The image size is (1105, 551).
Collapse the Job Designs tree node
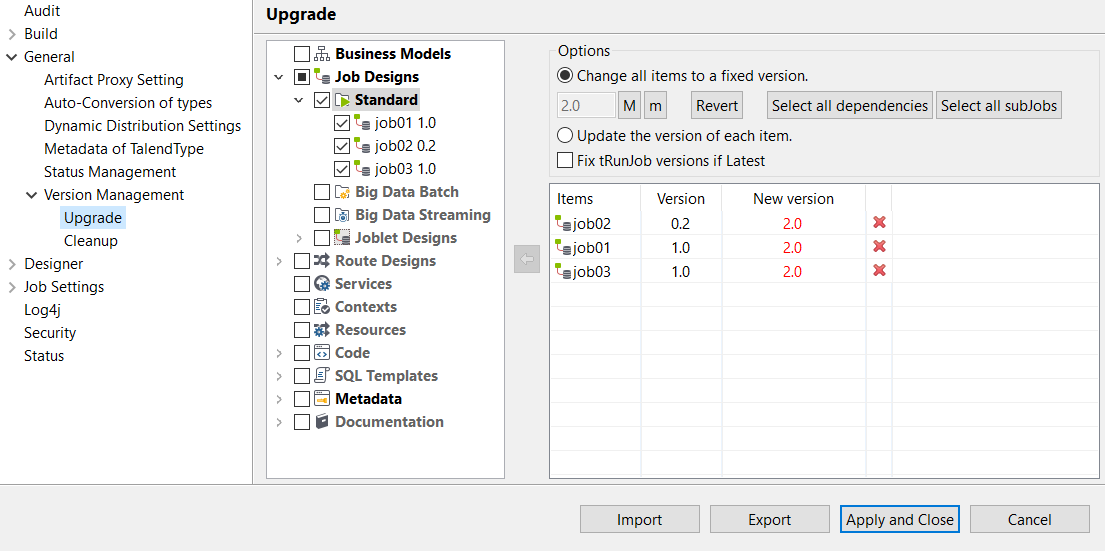pyautogui.click(x=279, y=77)
